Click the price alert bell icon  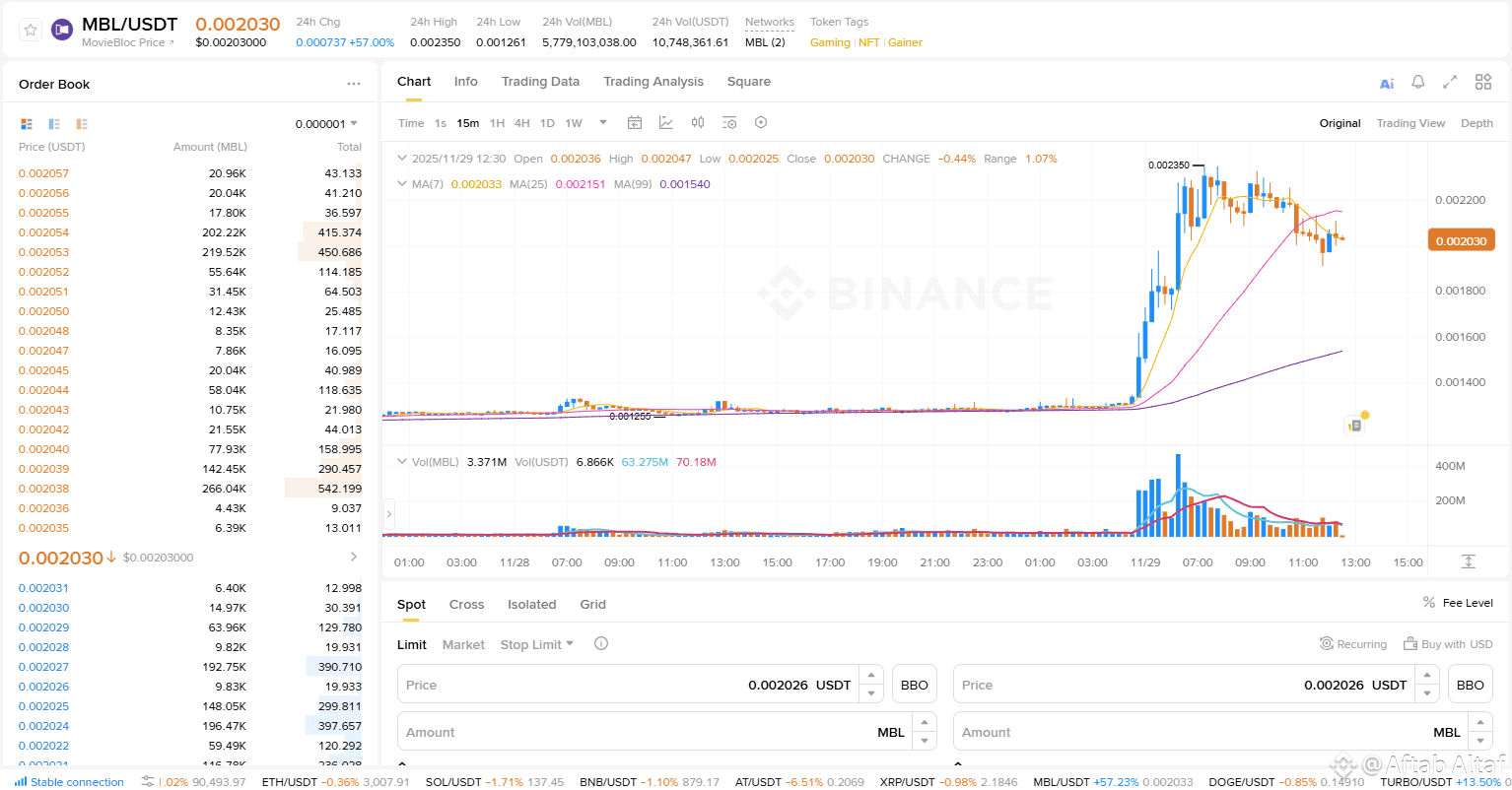(x=1418, y=82)
